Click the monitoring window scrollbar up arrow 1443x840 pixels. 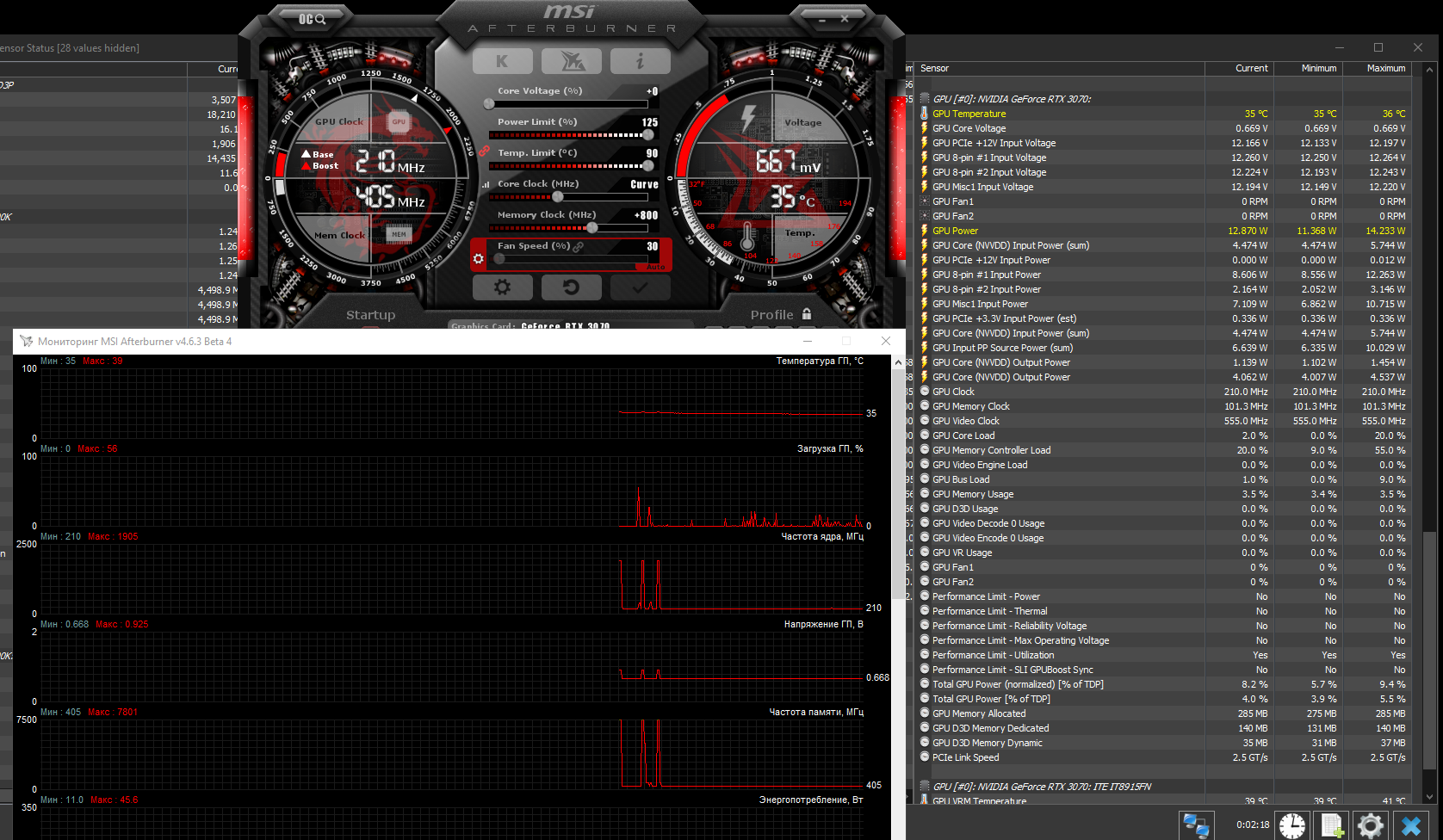click(x=898, y=362)
